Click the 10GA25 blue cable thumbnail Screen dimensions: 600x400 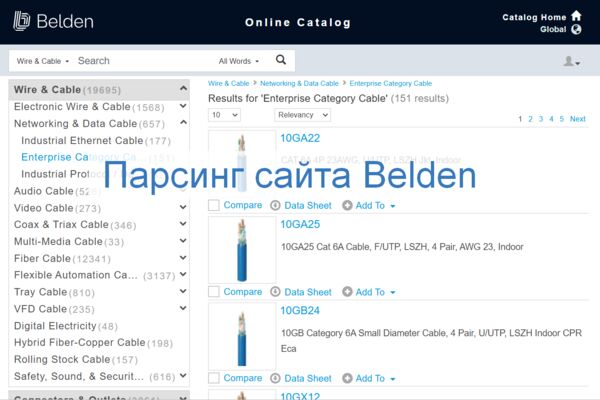tap(242, 250)
